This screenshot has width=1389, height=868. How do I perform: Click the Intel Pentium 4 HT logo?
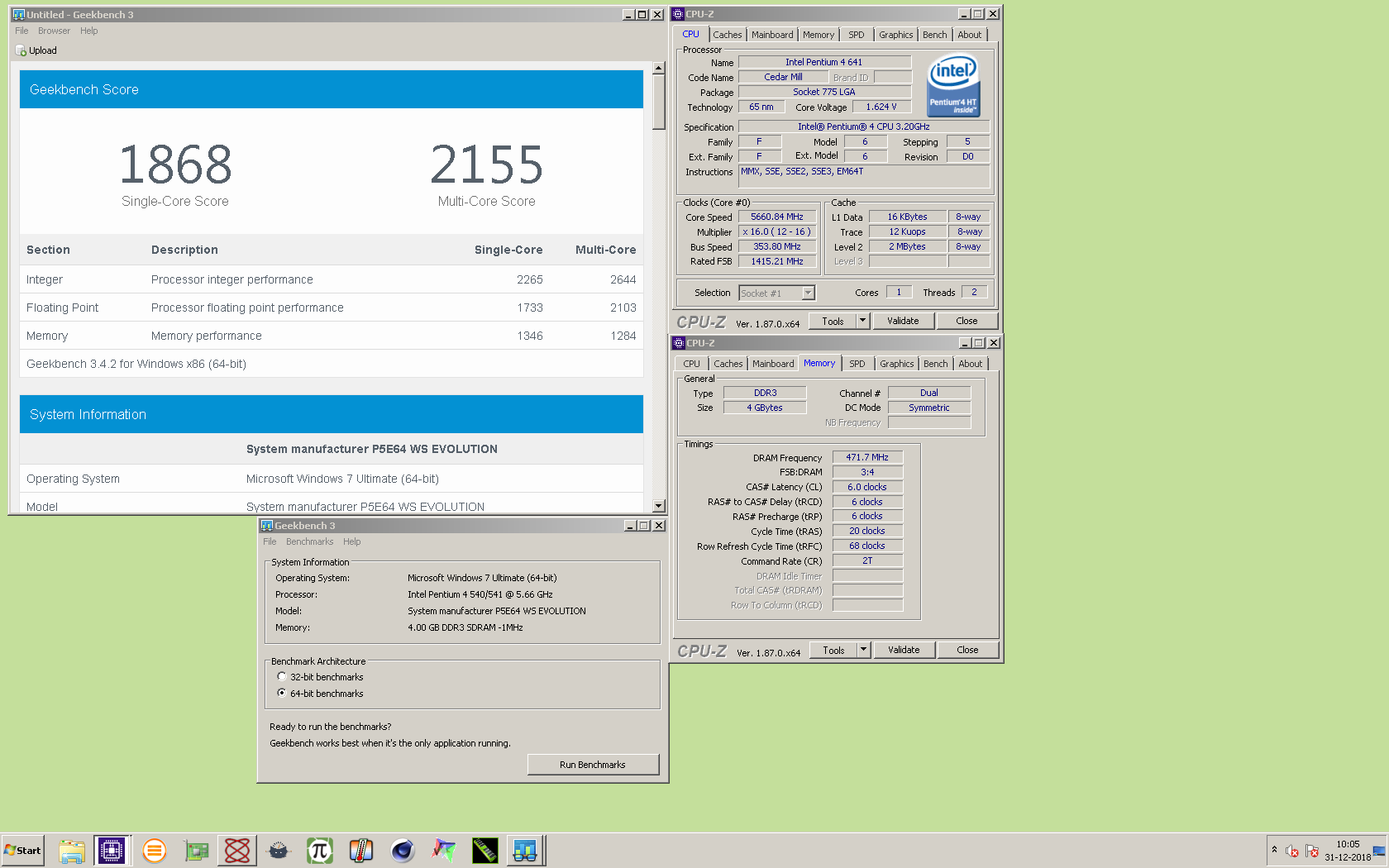click(954, 85)
